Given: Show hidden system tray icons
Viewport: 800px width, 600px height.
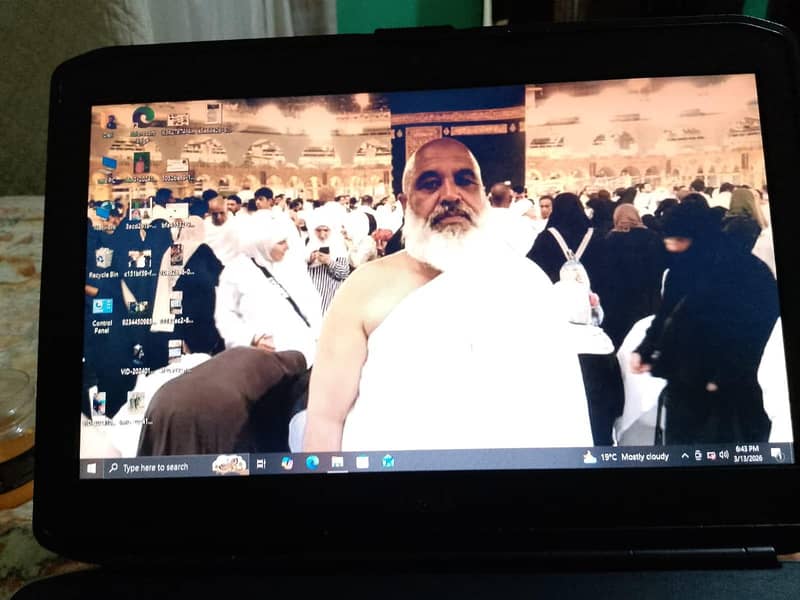Looking at the screenshot, I should (685, 456).
